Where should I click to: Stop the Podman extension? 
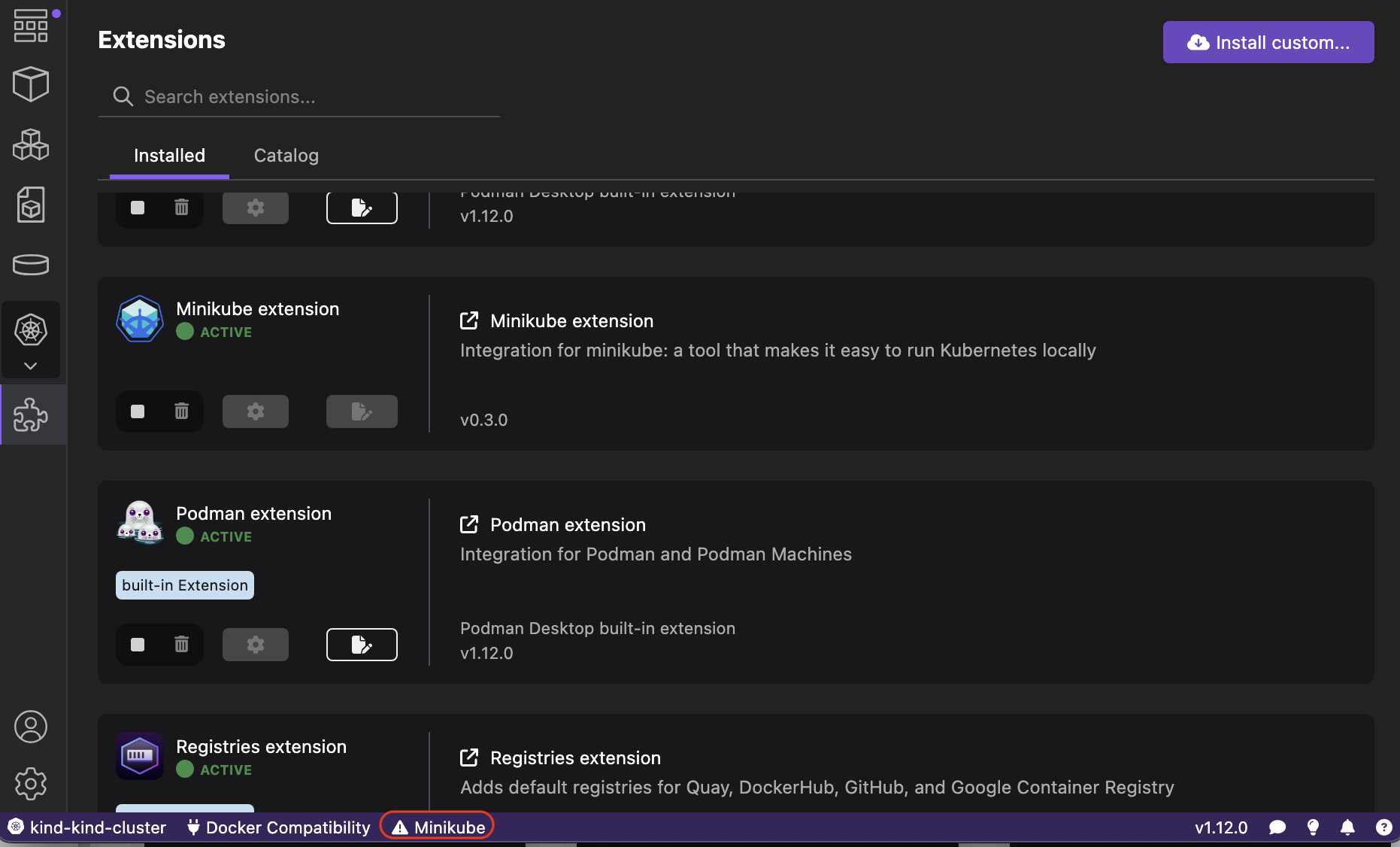[x=138, y=645]
